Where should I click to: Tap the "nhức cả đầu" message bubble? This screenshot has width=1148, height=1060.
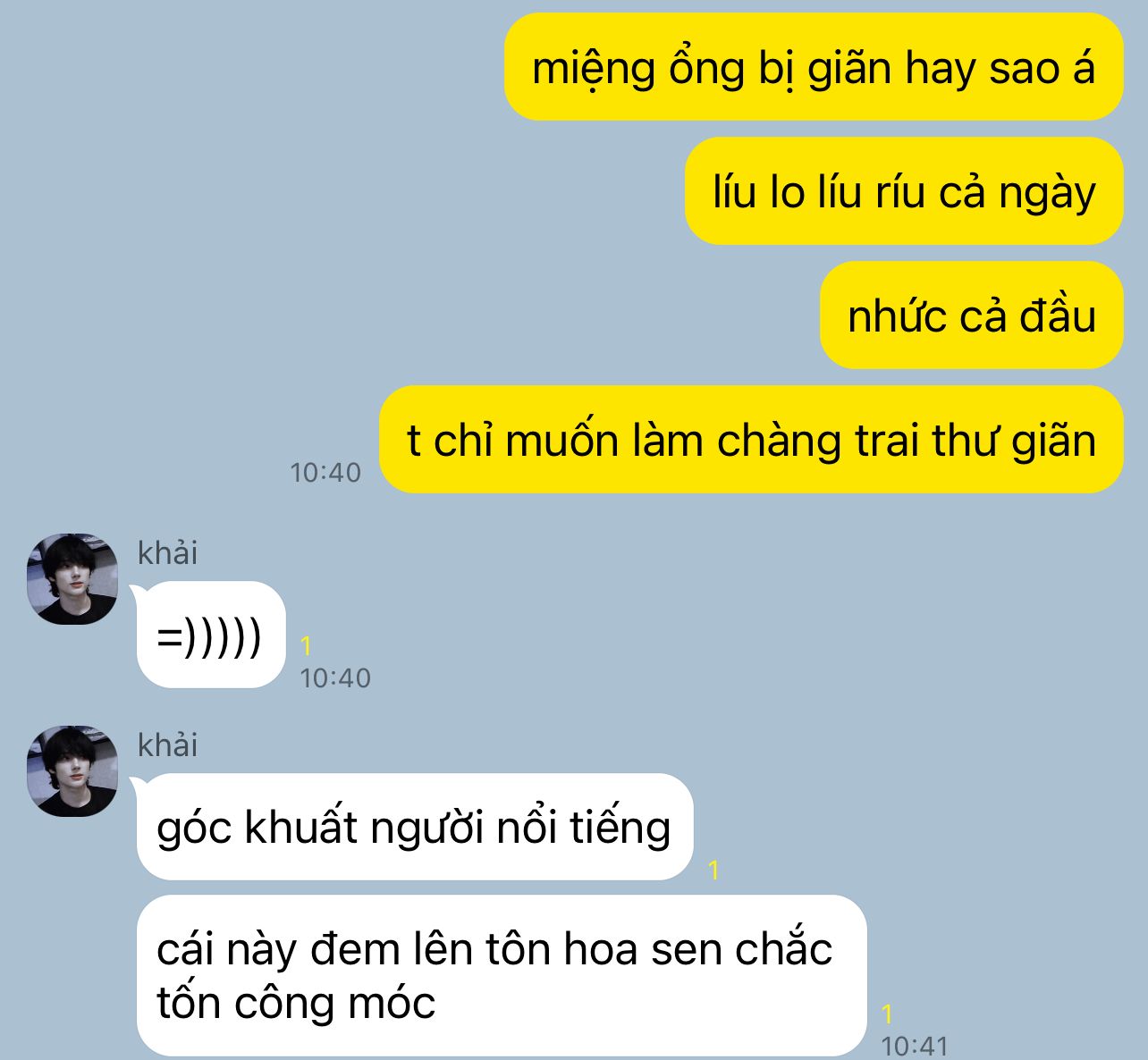[x=972, y=315]
